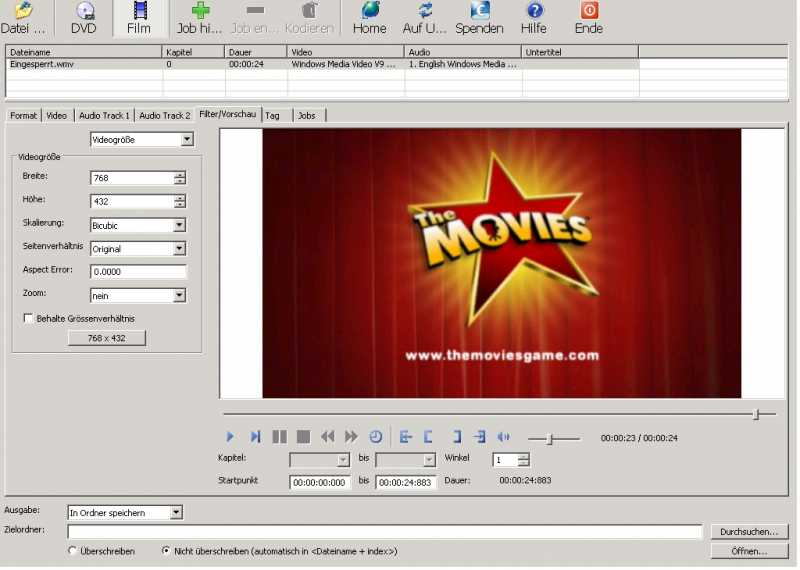Screen dimensions: 800x570
Task: Add job with green plus icon
Action: pyautogui.click(x=200, y=12)
